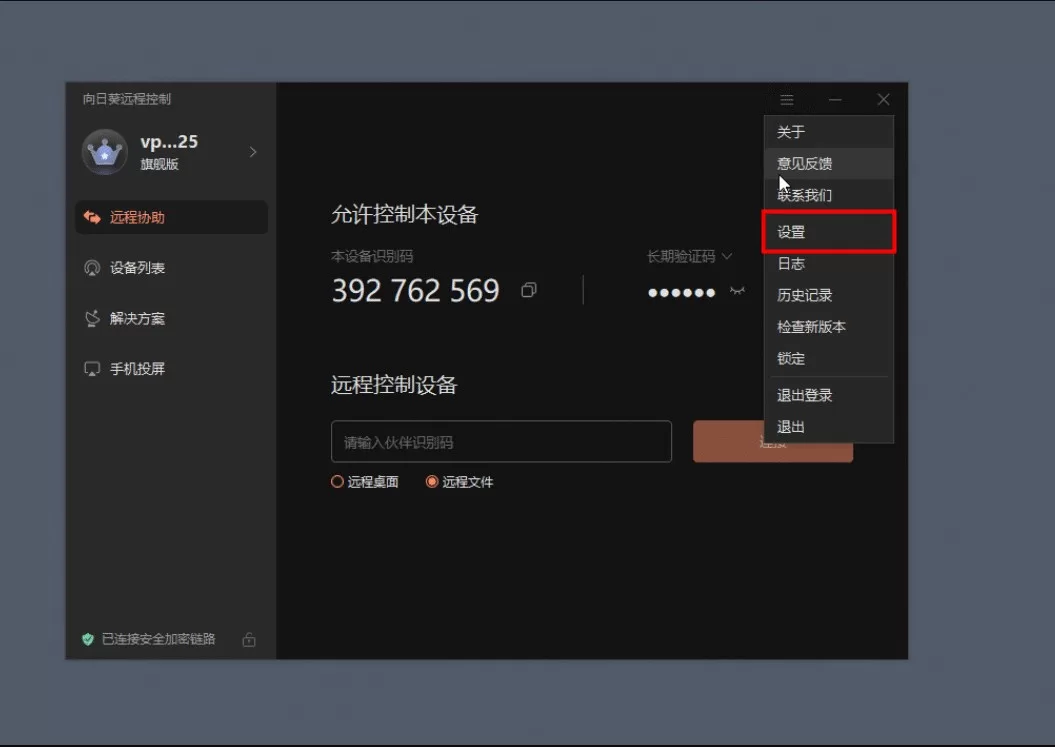Expand account details chevron beside username
The width and height of the screenshot is (1055, 747).
253,152
